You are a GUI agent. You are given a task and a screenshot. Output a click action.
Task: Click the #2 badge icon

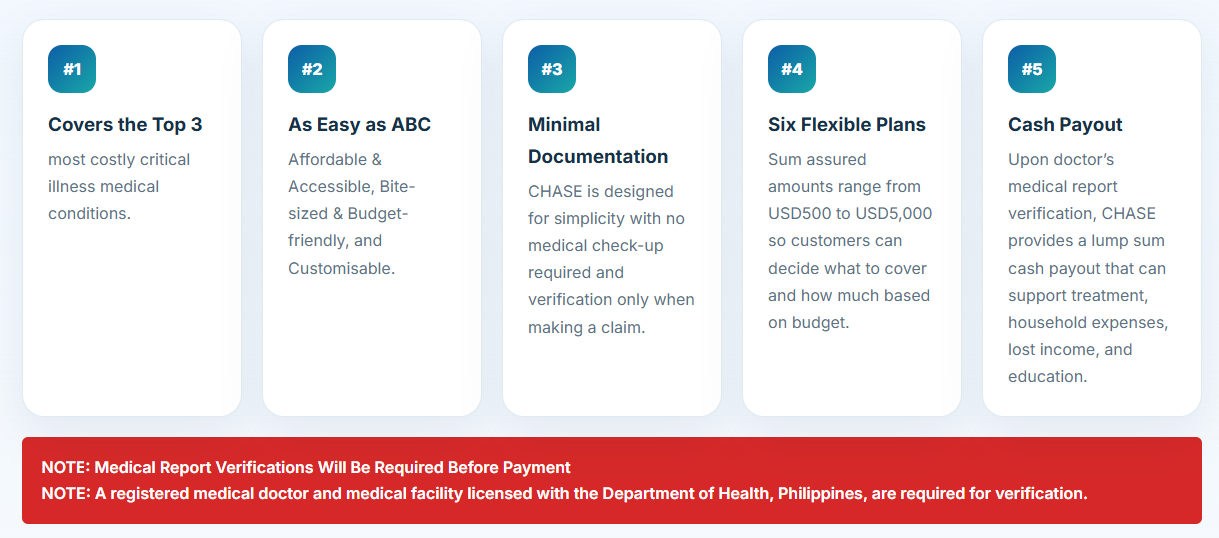coord(312,69)
